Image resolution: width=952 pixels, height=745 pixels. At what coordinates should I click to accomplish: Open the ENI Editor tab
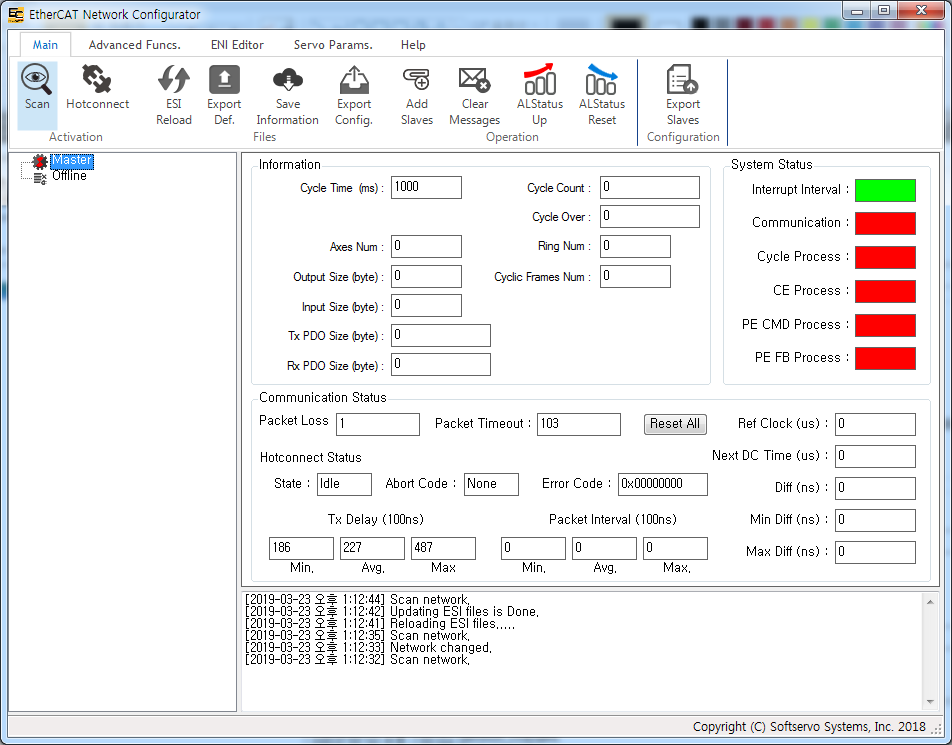pyautogui.click(x=237, y=45)
